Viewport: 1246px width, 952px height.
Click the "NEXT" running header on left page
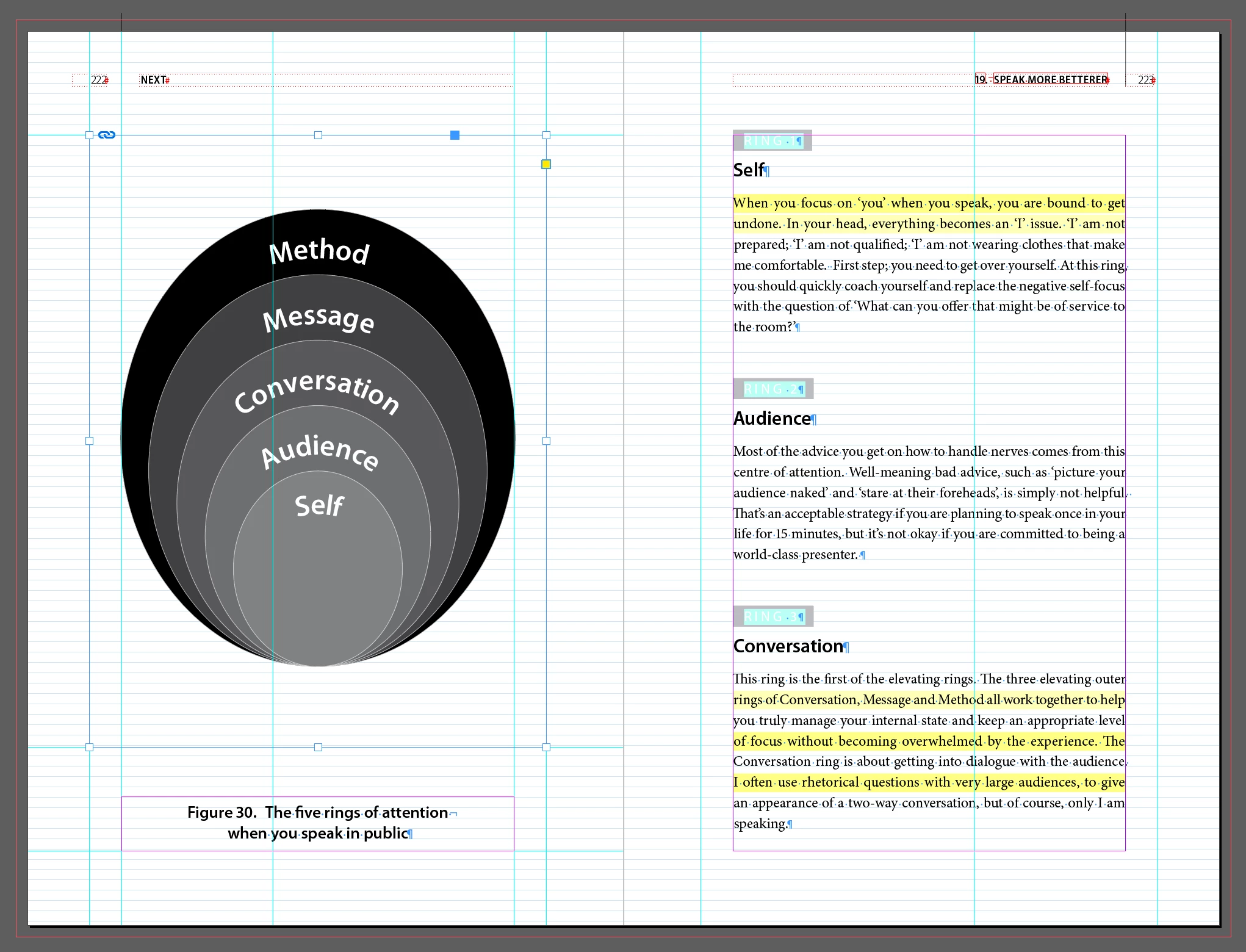coord(153,80)
